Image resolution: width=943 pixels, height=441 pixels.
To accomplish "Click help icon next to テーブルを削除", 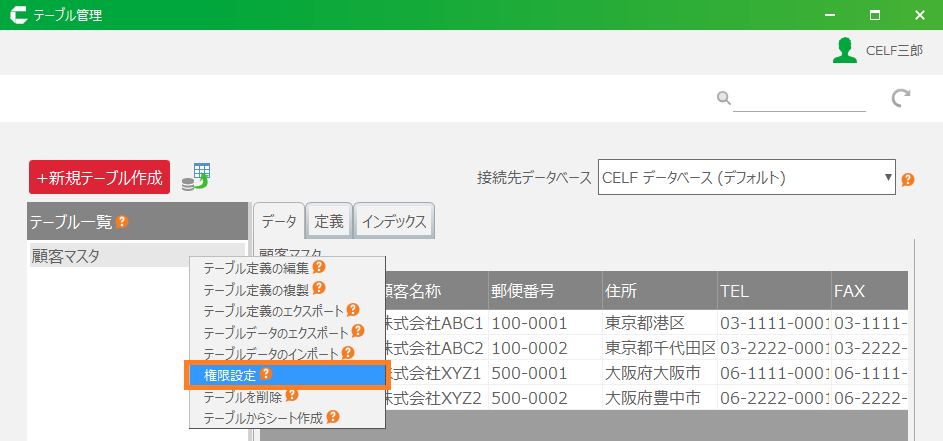I will click(x=292, y=395).
